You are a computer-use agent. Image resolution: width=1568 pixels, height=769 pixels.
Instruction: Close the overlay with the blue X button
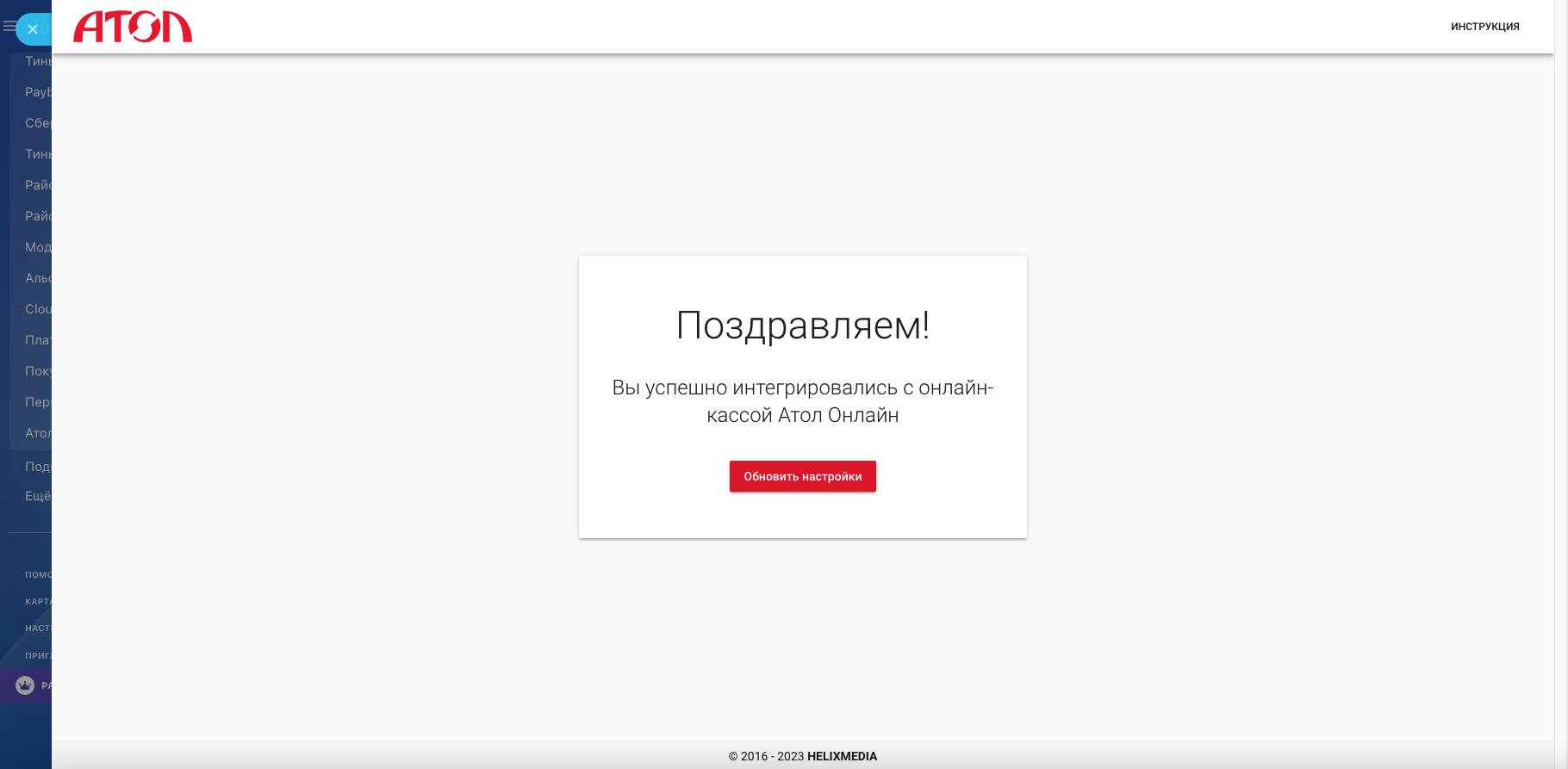(x=33, y=29)
